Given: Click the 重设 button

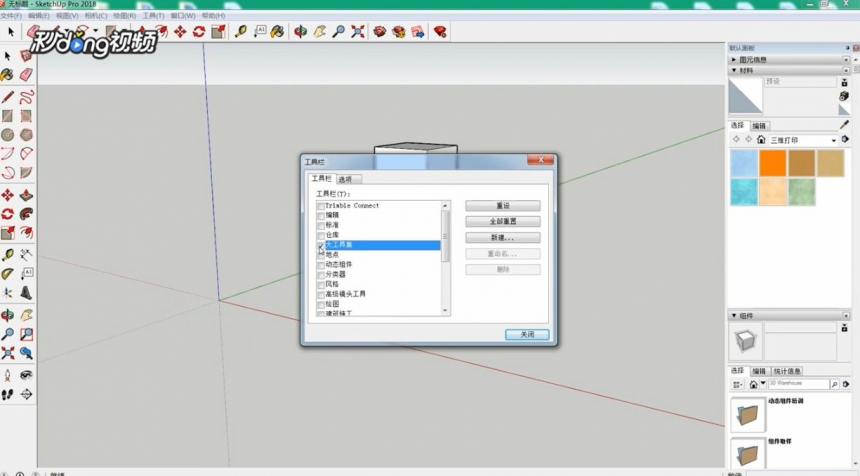Looking at the screenshot, I should [503, 206].
